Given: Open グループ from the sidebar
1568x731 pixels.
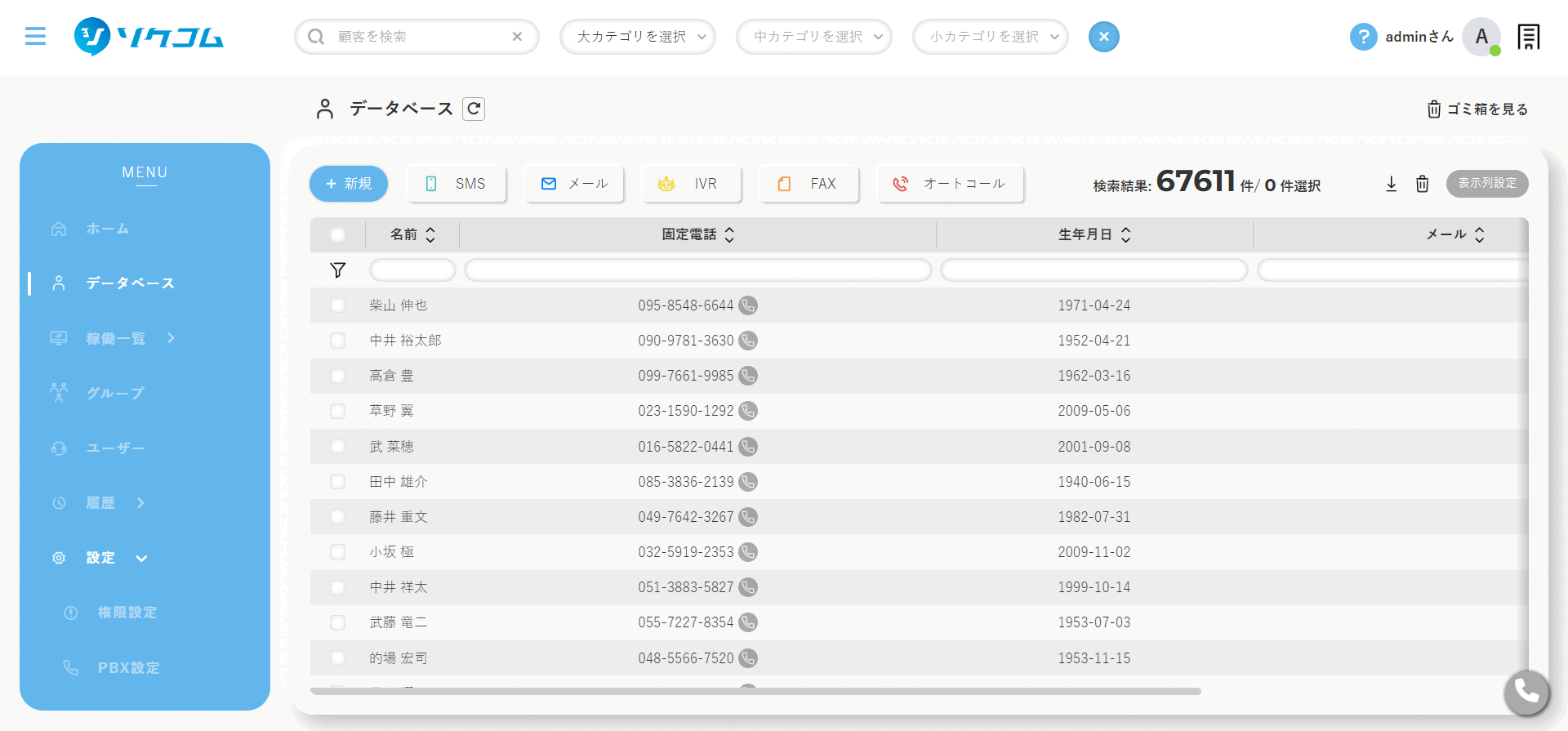Looking at the screenshot, I should click(114, 393).
